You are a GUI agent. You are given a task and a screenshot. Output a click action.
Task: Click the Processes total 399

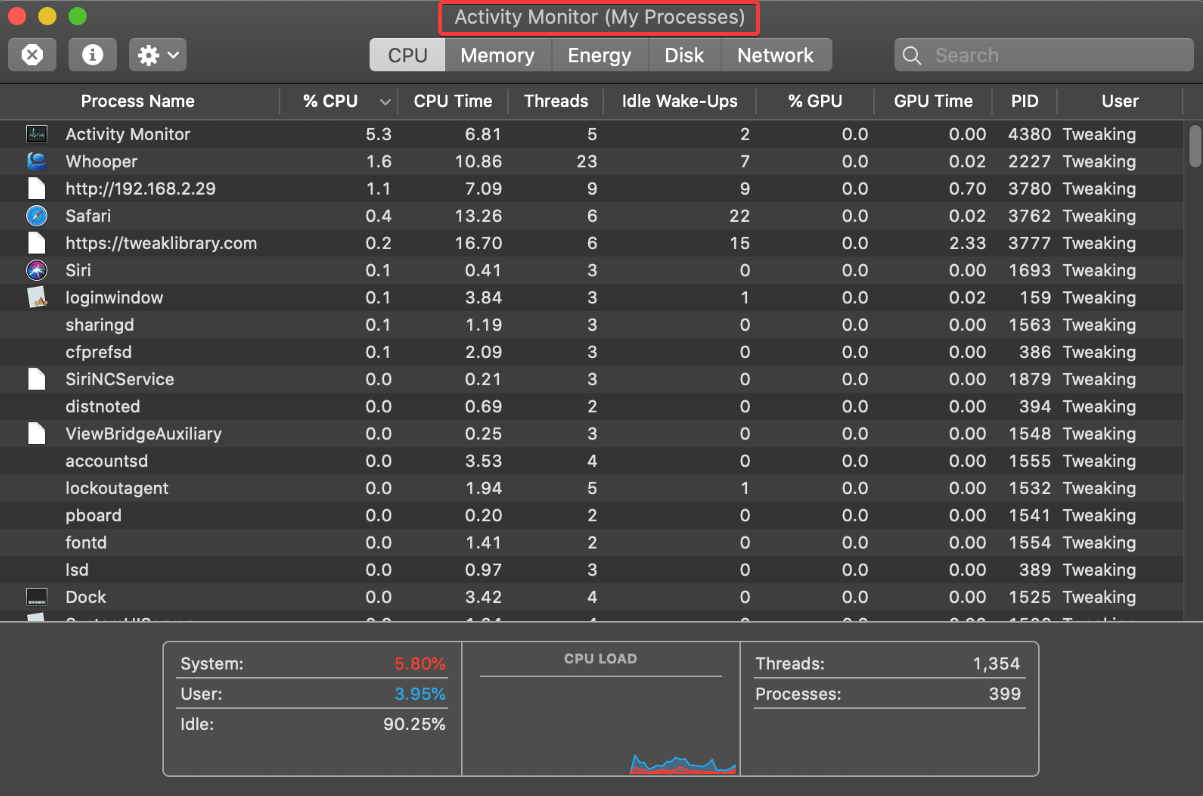(x=1004, y=694)
